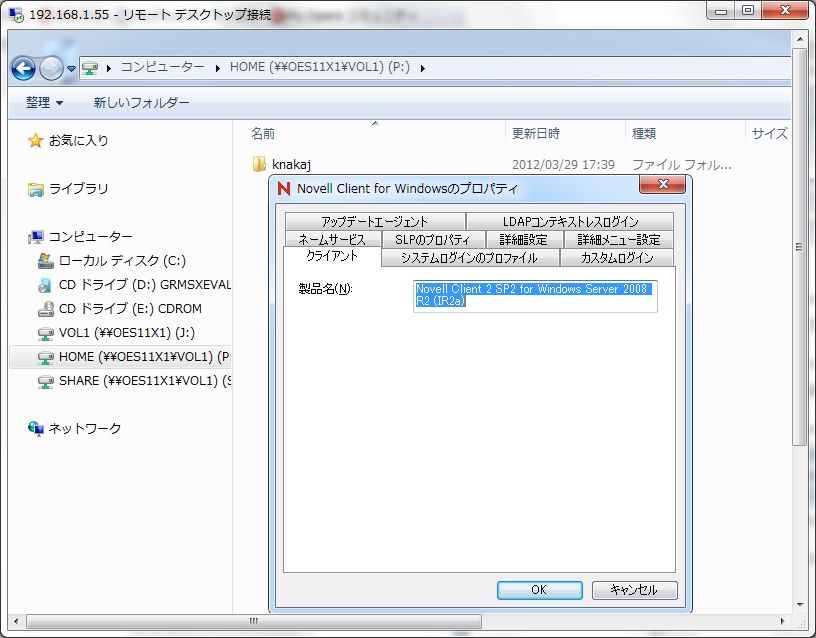
Task: Click キャンセル button
Action: (634, 590)
